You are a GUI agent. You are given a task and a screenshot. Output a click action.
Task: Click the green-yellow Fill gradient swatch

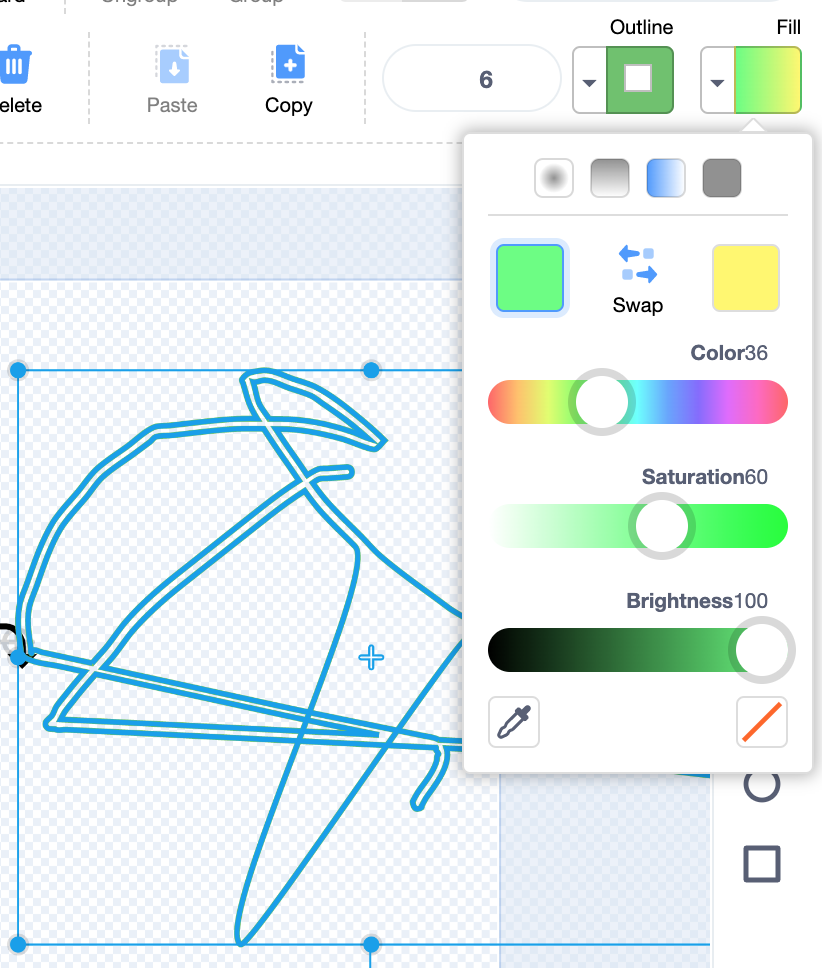point(768,80)
